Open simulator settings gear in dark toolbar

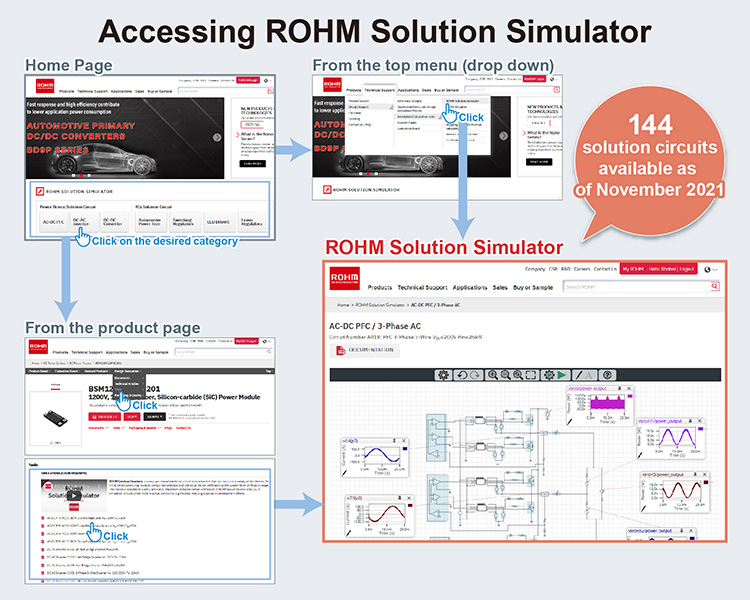click(x=443, y=375)
